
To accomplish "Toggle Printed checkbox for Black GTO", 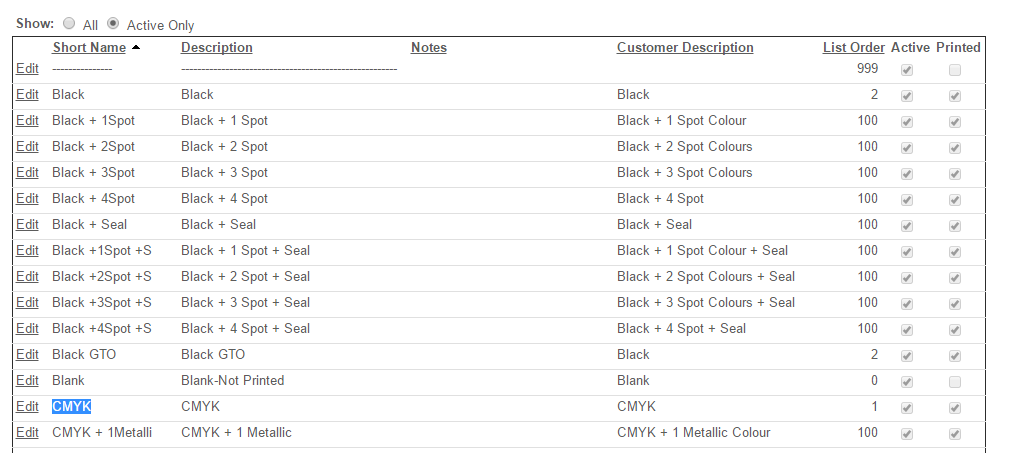I will (x=955, y=355).
